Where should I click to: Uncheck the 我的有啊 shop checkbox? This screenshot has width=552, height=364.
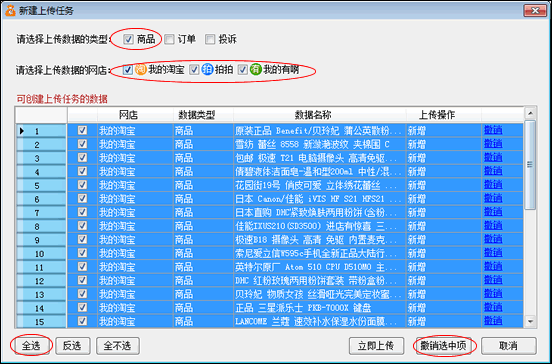243,70
